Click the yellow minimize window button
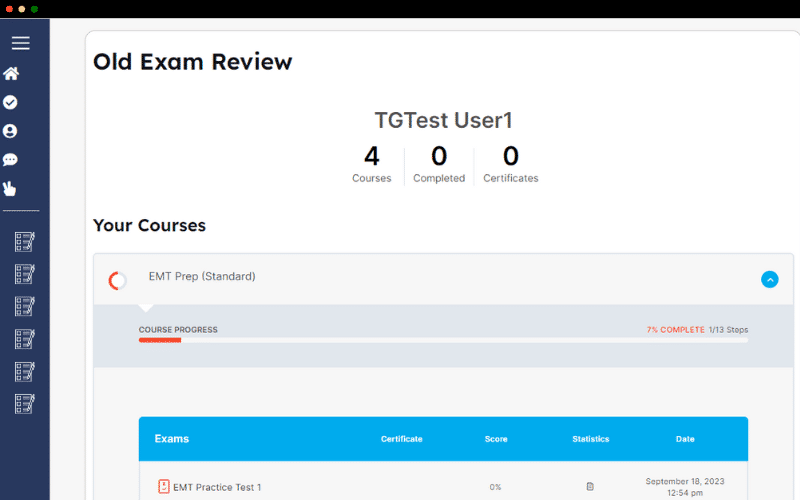This screenshot has height=500, width=800. 22,9
